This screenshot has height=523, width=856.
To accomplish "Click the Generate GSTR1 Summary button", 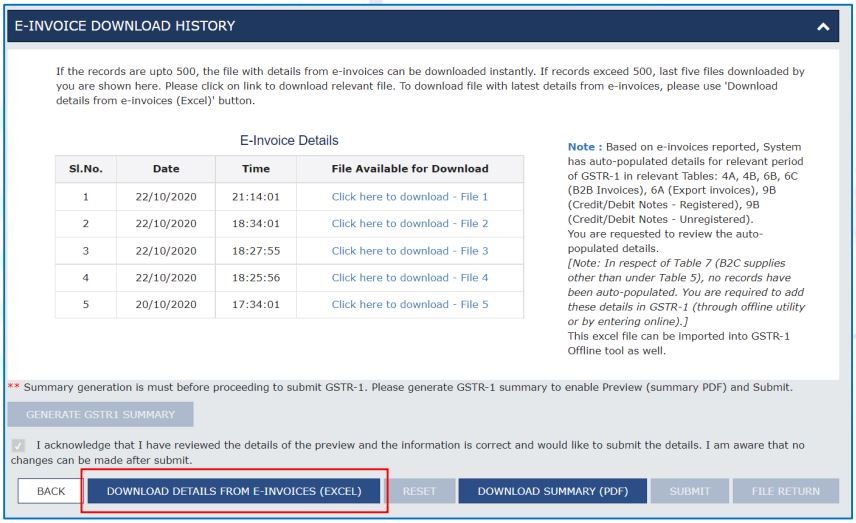I will pos(100,414).
